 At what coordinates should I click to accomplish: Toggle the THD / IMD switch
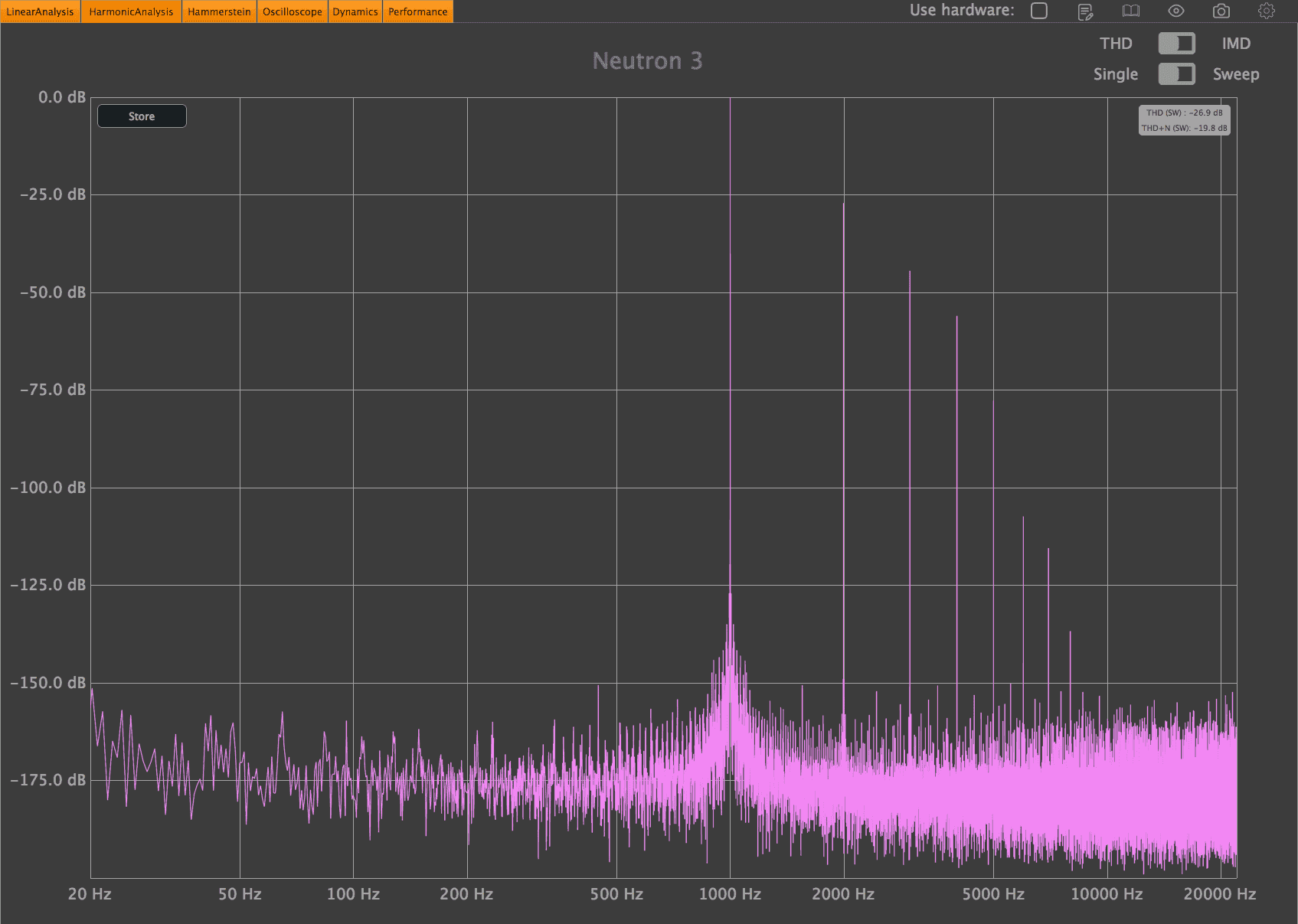[x=1176, y=44]
